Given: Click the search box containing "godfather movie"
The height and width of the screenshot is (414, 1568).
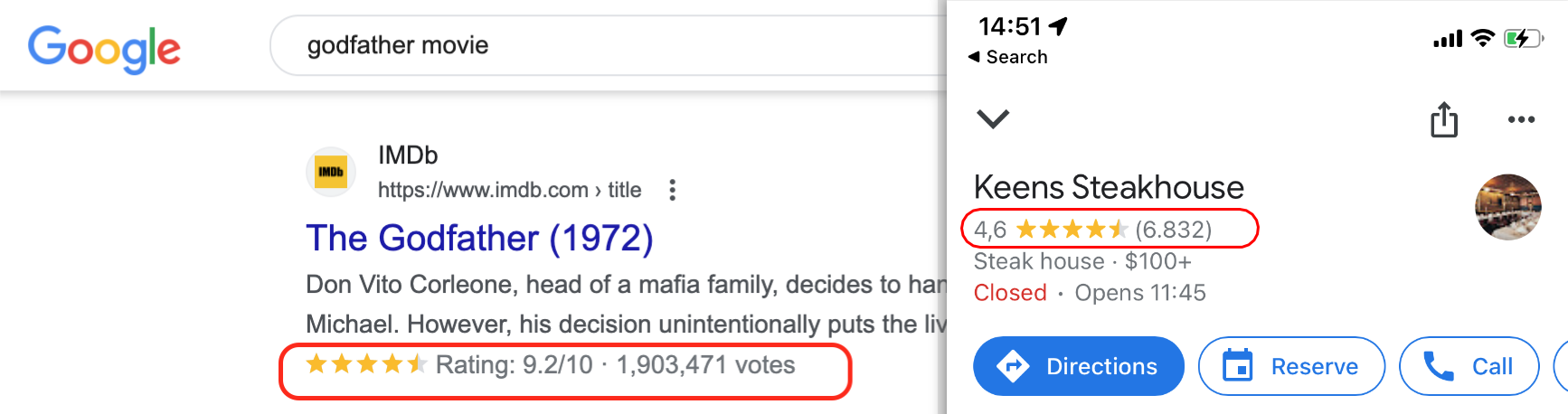Looking at the screenshot, I should coord(606,45).
